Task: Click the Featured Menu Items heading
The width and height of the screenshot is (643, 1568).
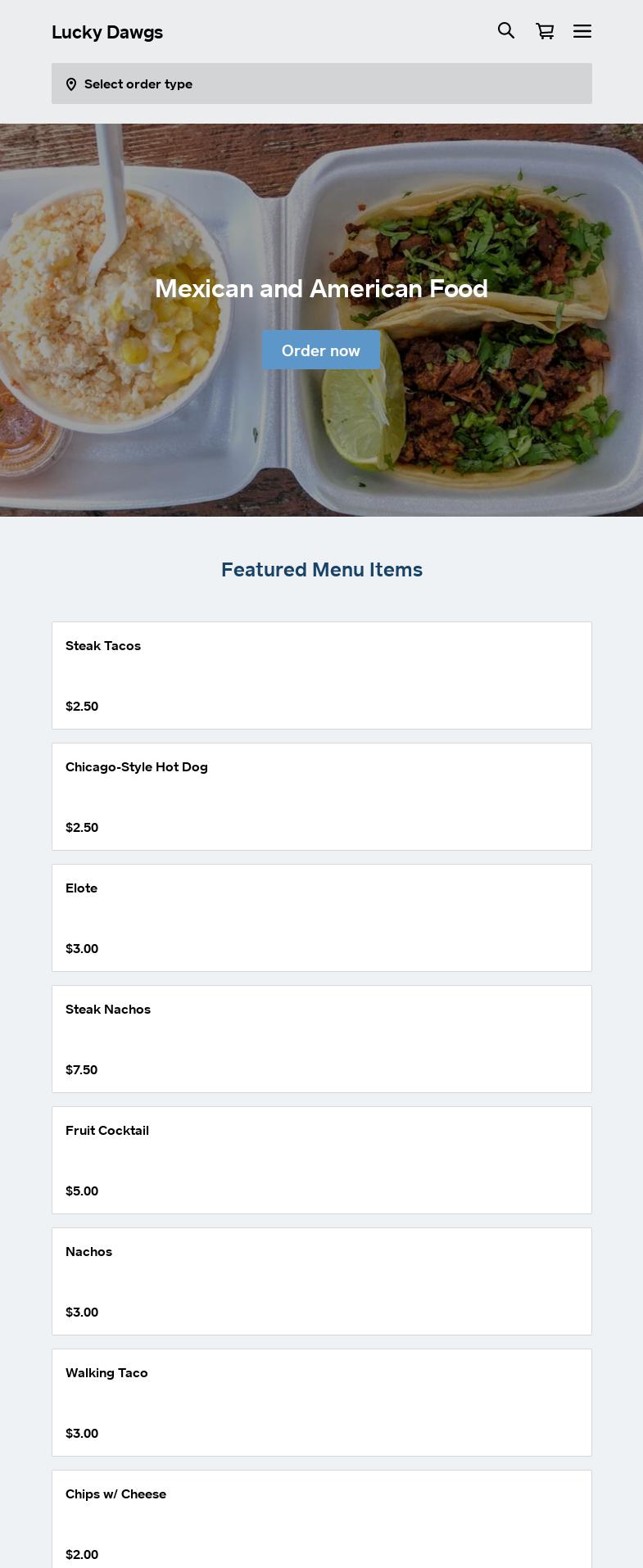Action: coord(322,570)
